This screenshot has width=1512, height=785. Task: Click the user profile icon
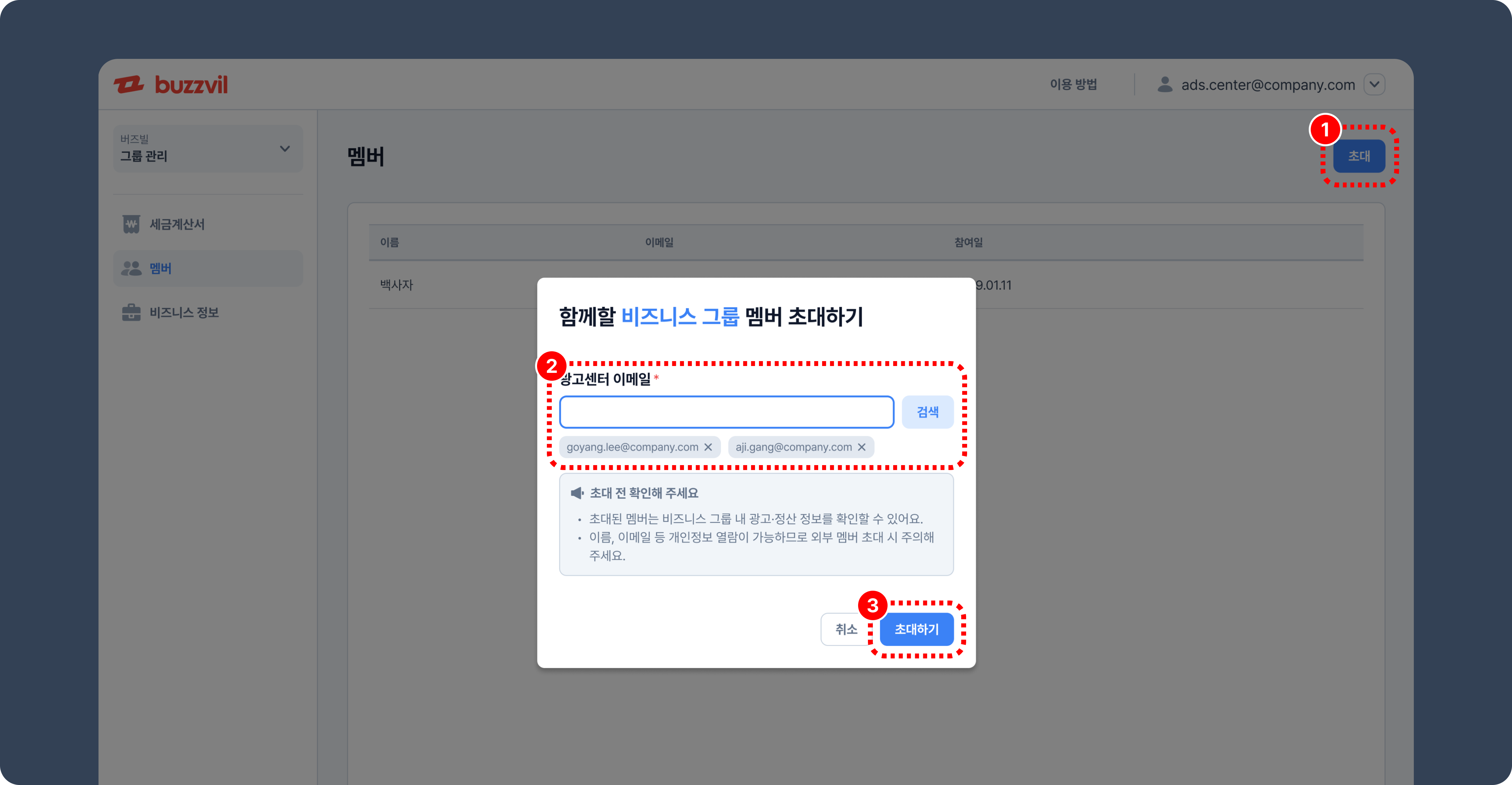[1164, 84]
